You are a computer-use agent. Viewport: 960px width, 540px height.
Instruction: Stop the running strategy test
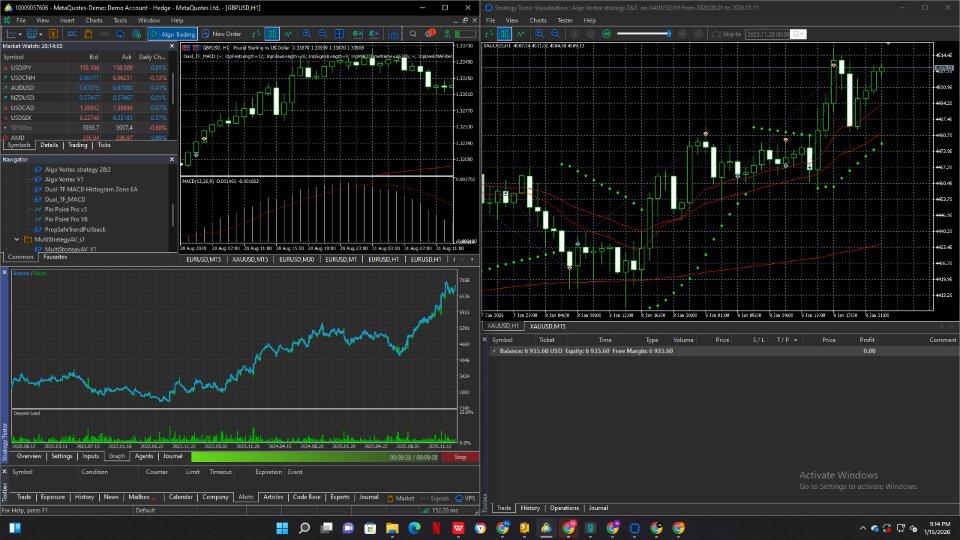(460, 457)
